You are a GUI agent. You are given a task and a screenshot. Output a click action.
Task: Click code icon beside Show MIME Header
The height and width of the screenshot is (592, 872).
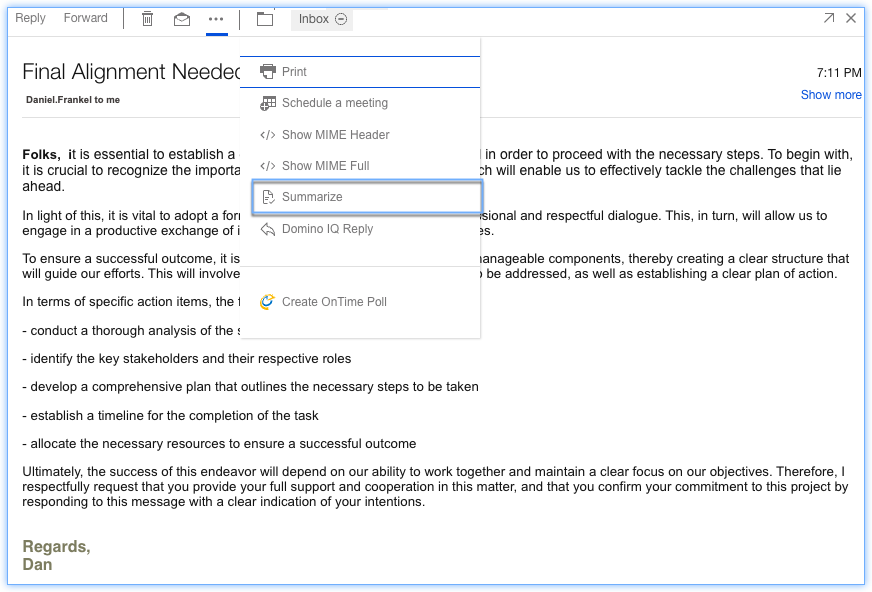267,135
